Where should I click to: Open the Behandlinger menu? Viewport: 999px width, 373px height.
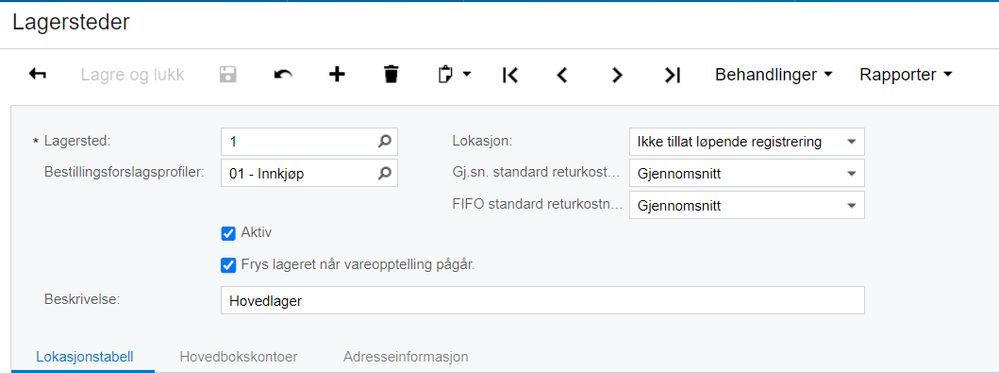click(773, 75)
